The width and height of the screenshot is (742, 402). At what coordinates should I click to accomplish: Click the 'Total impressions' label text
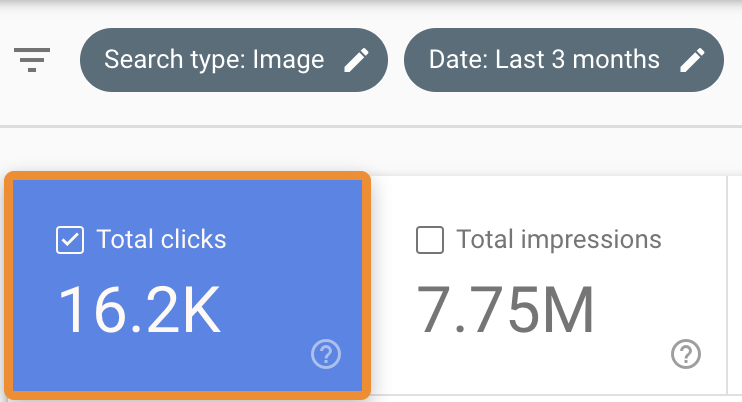click(x=559, y=240)
